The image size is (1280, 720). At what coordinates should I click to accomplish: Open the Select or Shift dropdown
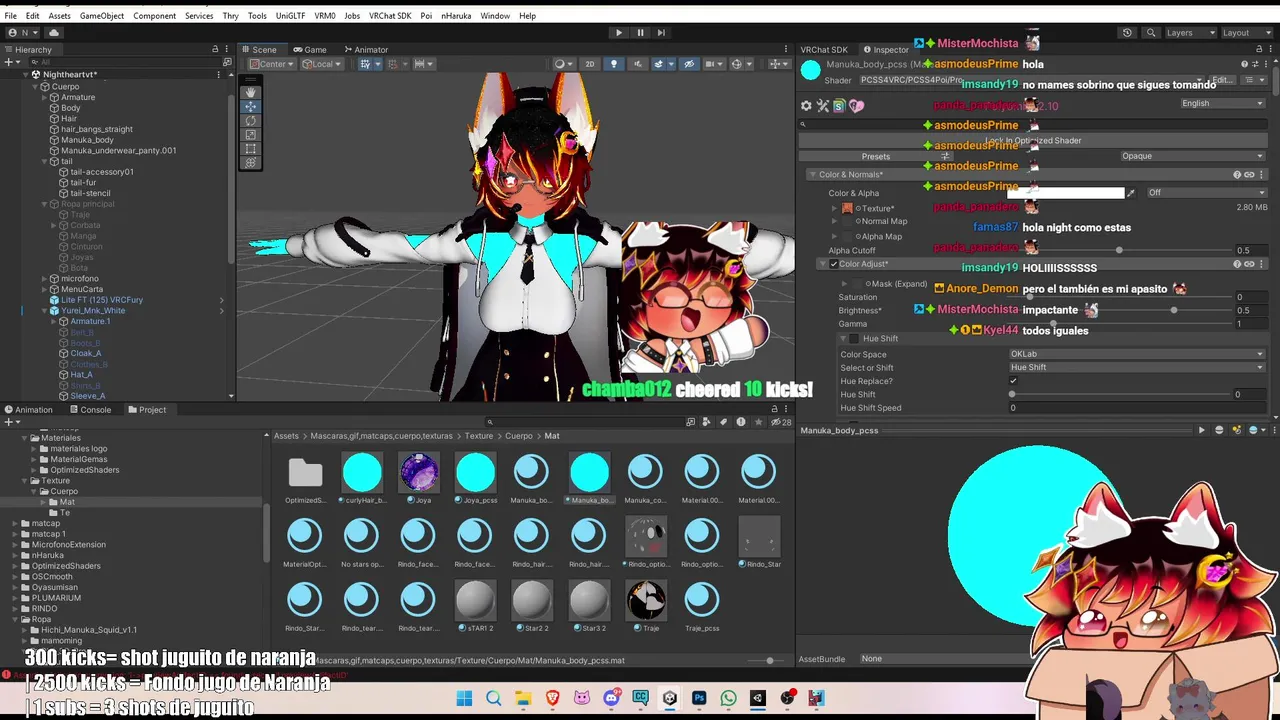tap(1137, 367)
